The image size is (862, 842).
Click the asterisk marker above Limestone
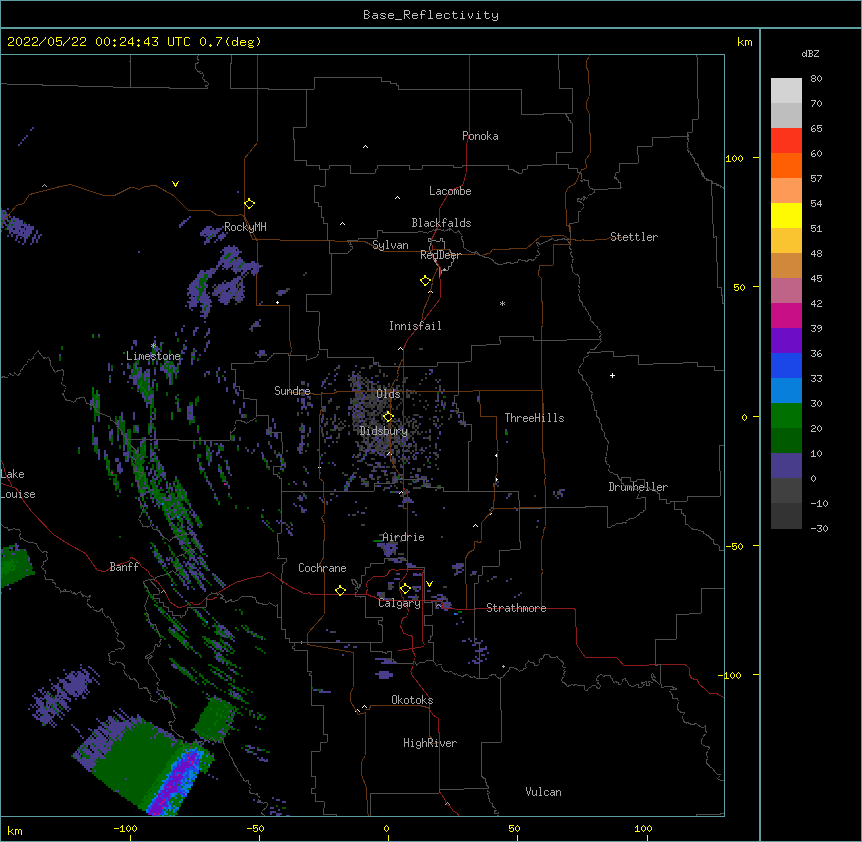[x=153, y=345]
